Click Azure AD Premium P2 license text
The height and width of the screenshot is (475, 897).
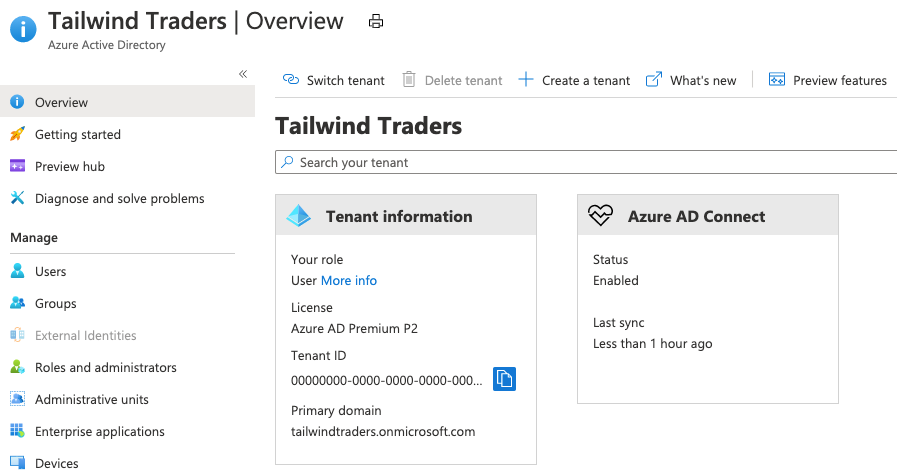(x=354, y=329)
